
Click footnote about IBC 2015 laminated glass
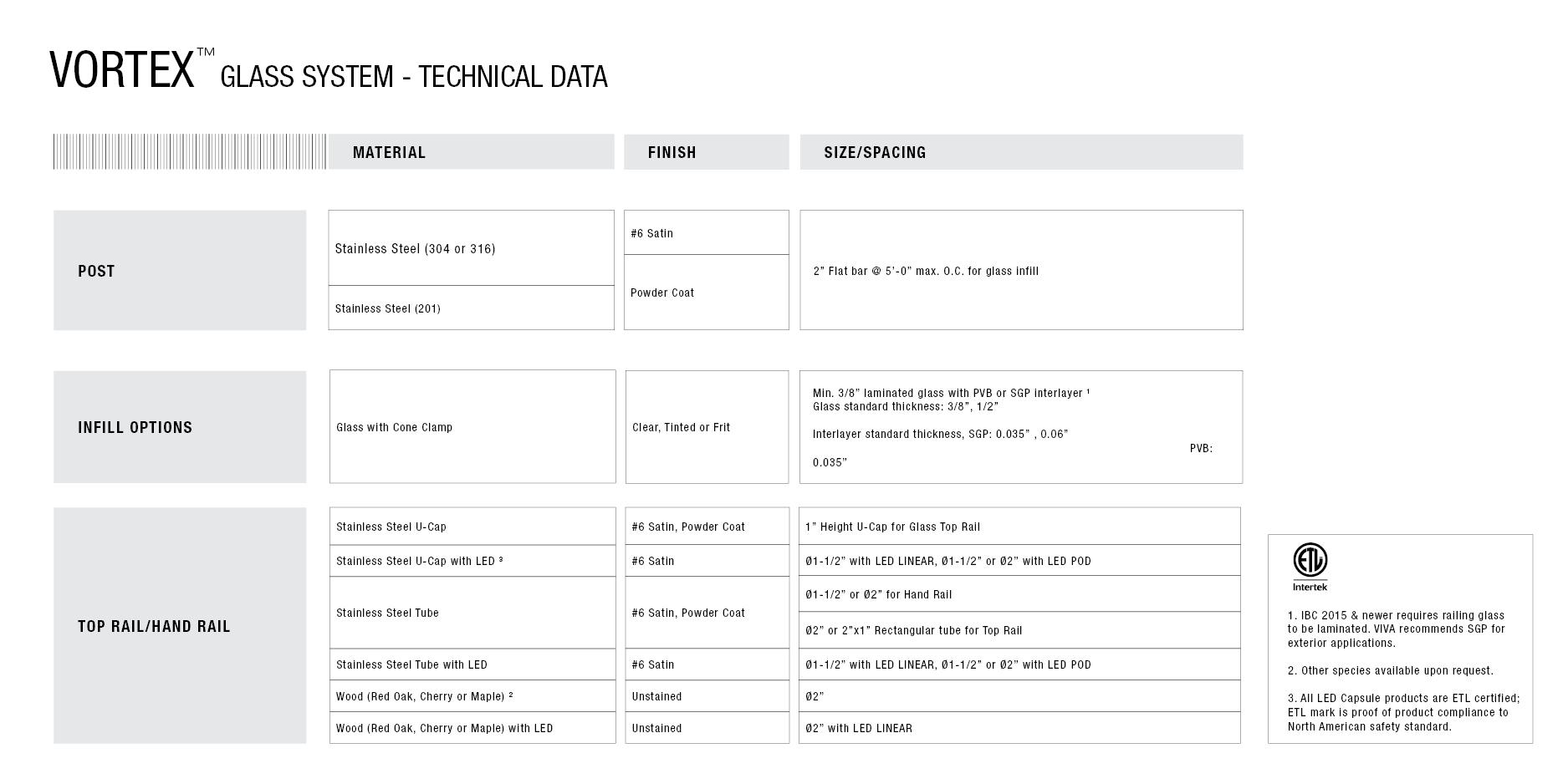tap(1397, 629)
